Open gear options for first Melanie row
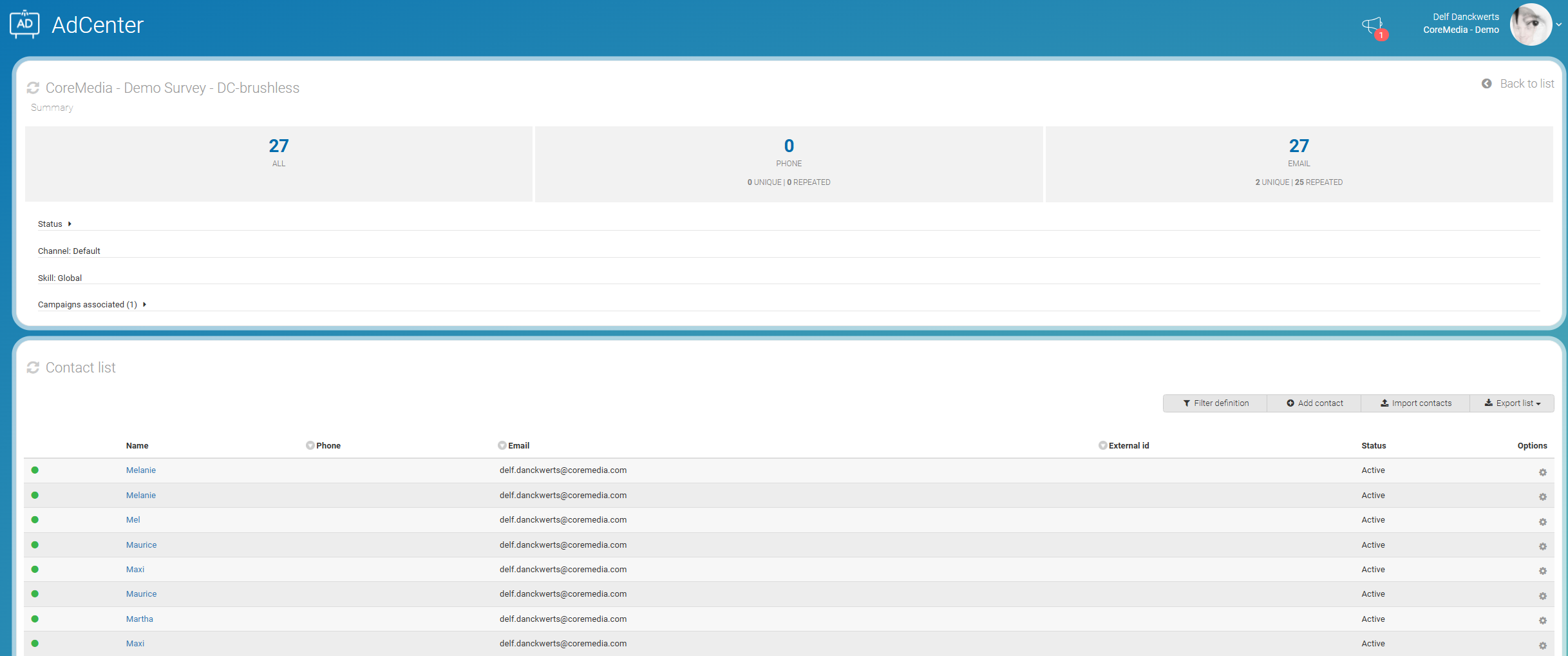 point(1542,472)
